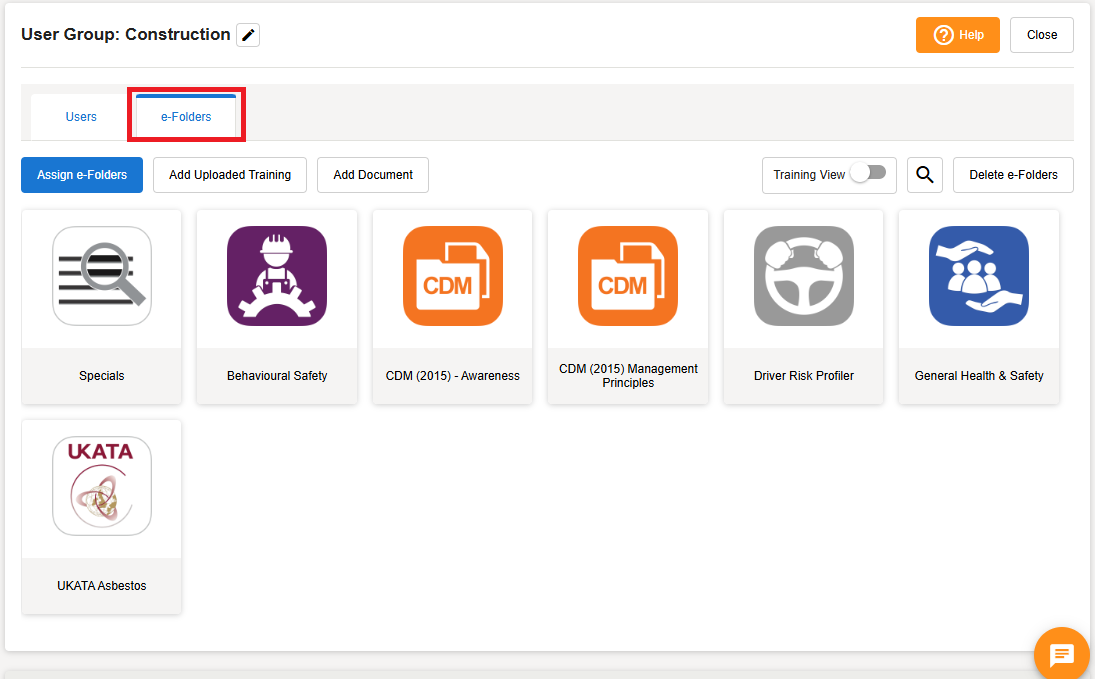
Task: Open the Specials e-Folder magnifier icon
Action: (102, 276)
